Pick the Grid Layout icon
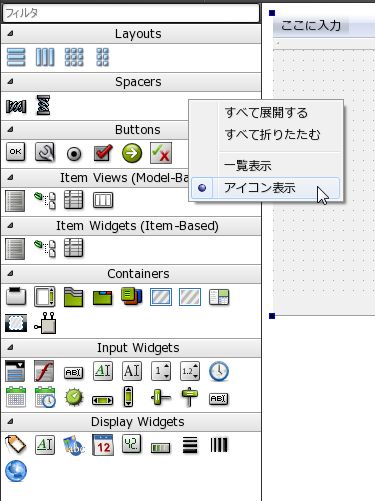The width and height of the screenshot is (375, 501). pos(74,57)
